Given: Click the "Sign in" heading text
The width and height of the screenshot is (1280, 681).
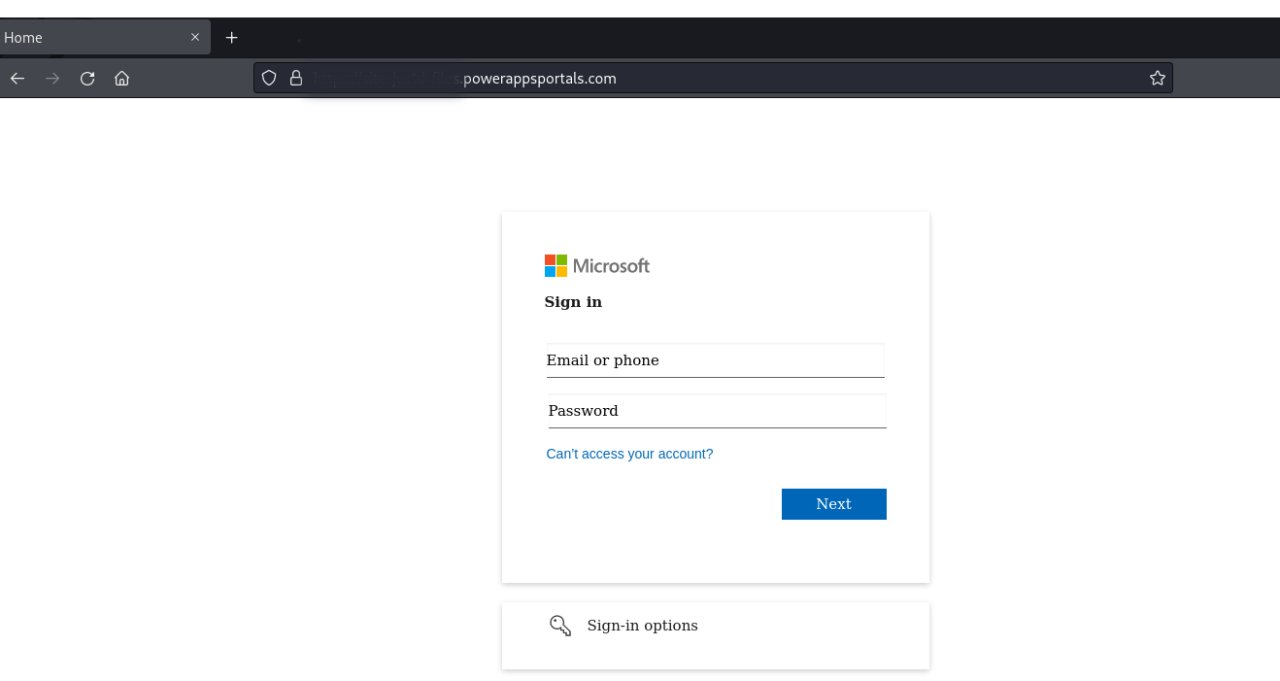Looking at the screenshot, I should pos(573,302).
